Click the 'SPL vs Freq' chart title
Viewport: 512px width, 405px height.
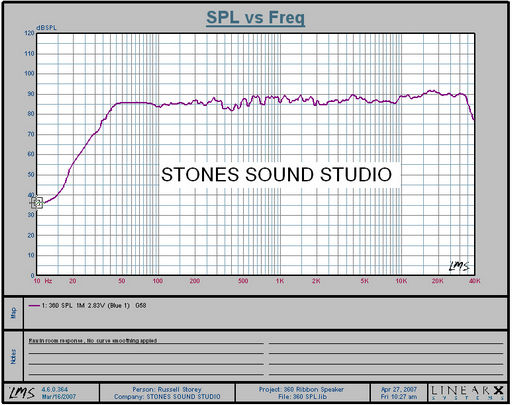point(255,17)
